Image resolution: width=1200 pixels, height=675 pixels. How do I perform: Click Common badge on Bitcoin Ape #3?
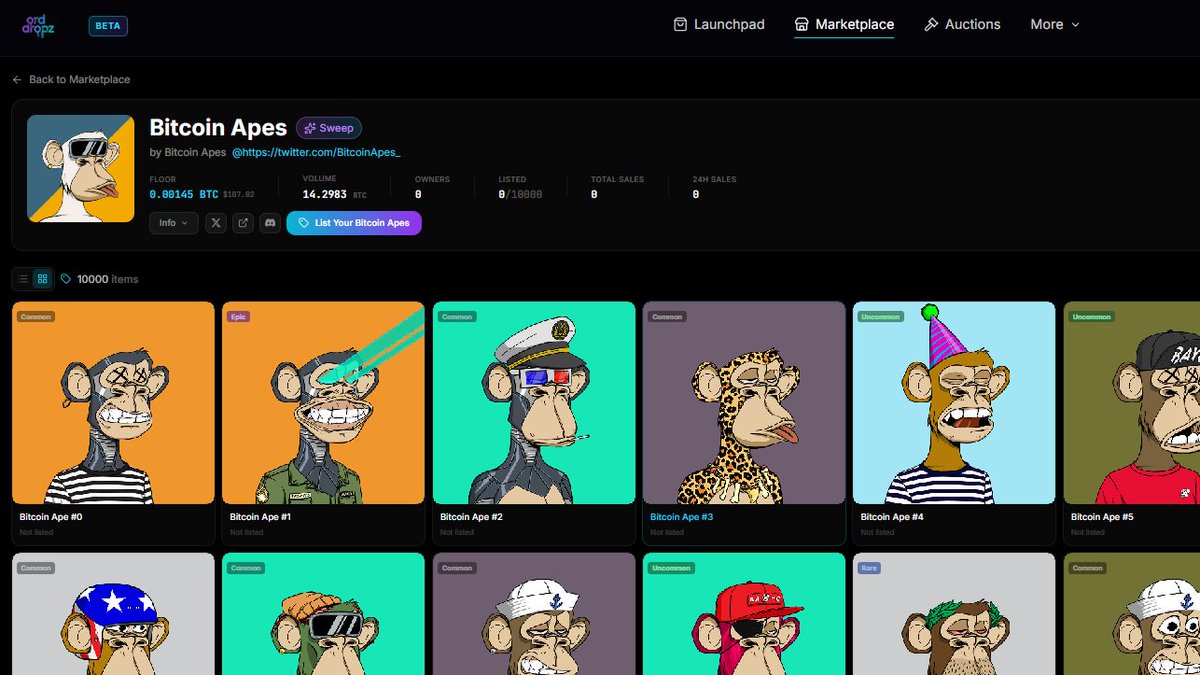pyautogui.click(x=667, y=317)
